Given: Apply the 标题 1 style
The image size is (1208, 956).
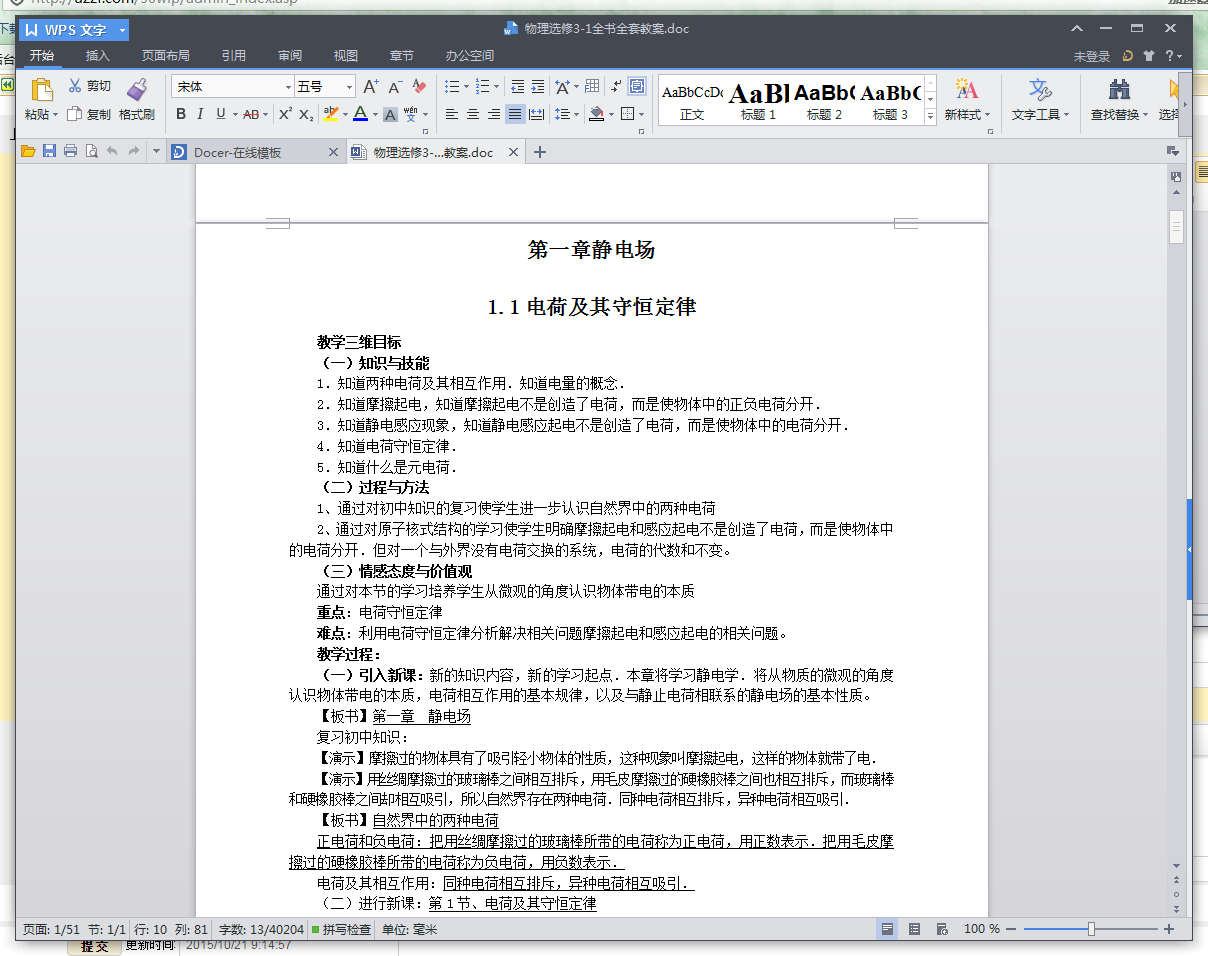Looking at the screenshot, I should [x=758, y=101].
